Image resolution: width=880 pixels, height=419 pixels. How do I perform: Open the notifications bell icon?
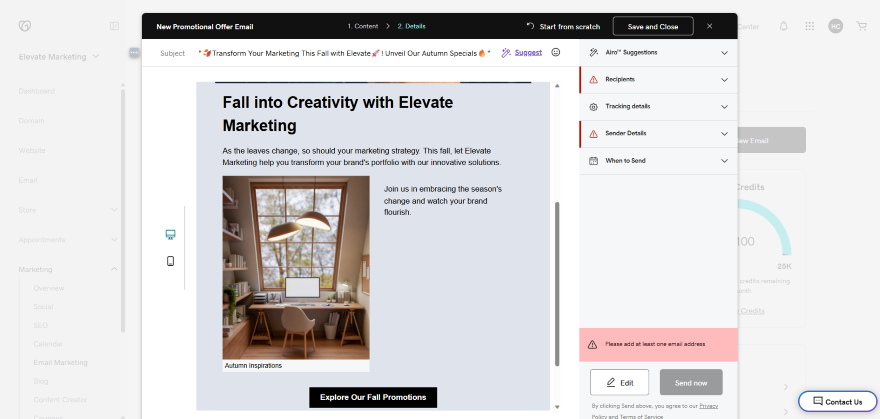[783, 26]
